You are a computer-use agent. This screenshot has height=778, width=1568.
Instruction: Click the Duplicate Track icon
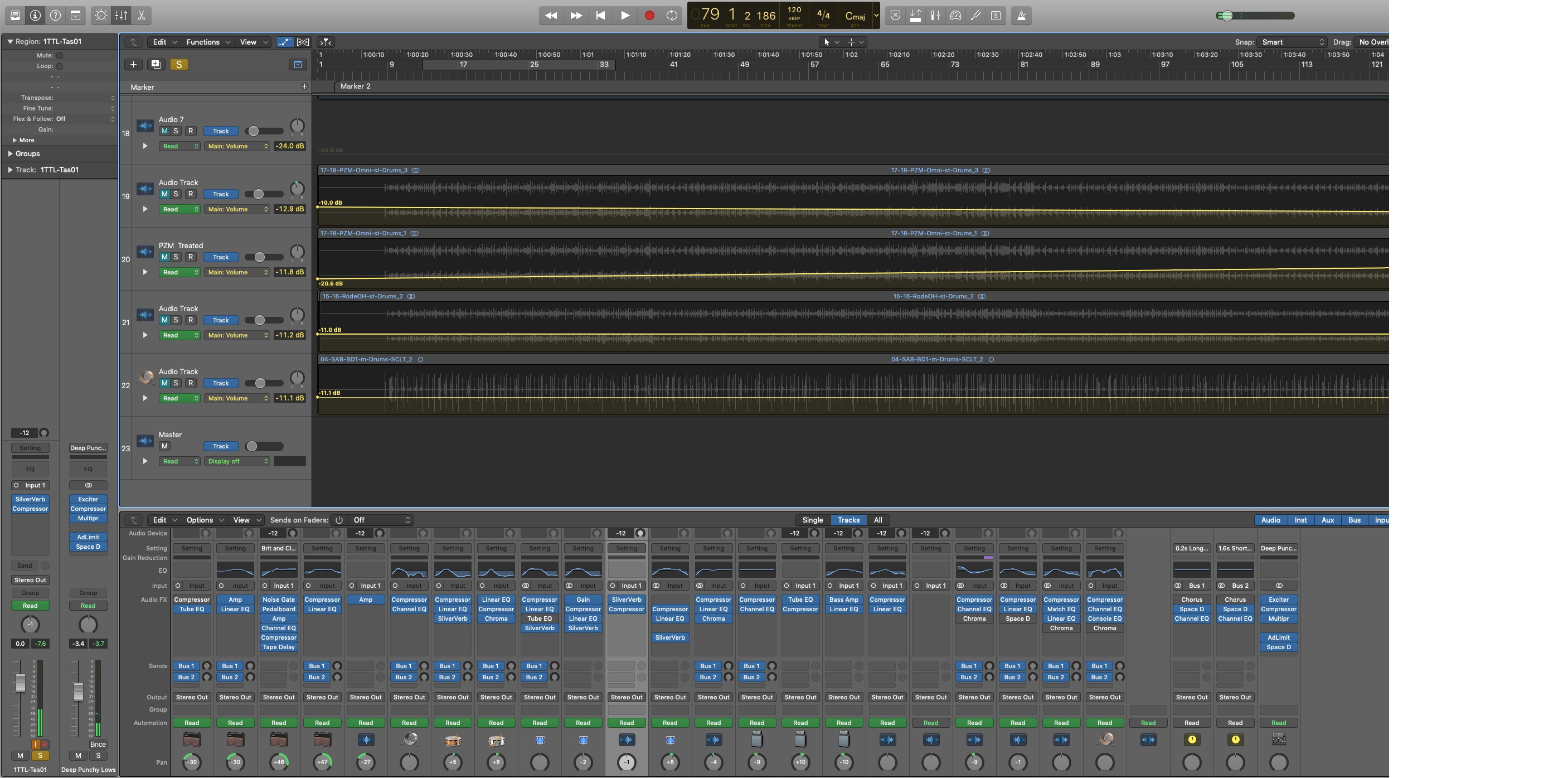(x=156, y=65)
